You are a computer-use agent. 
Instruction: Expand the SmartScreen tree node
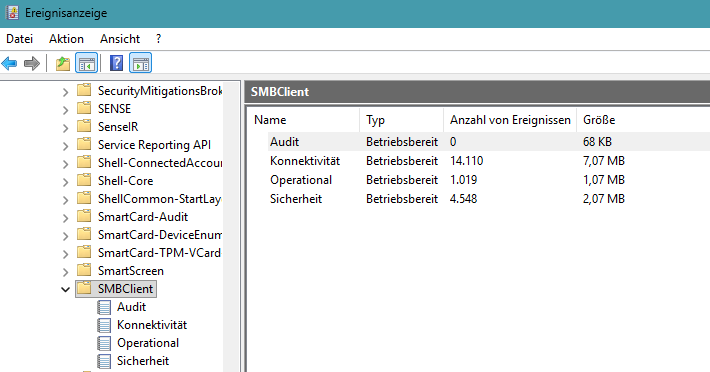(x=65, y=272)
